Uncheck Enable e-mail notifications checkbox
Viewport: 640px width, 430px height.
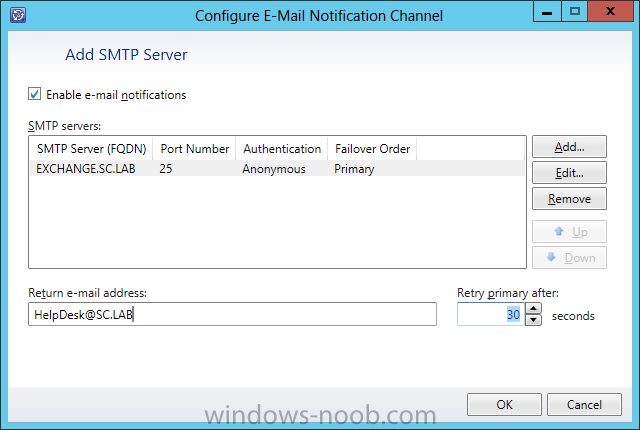pyautogui.click(x=35, y=94)
